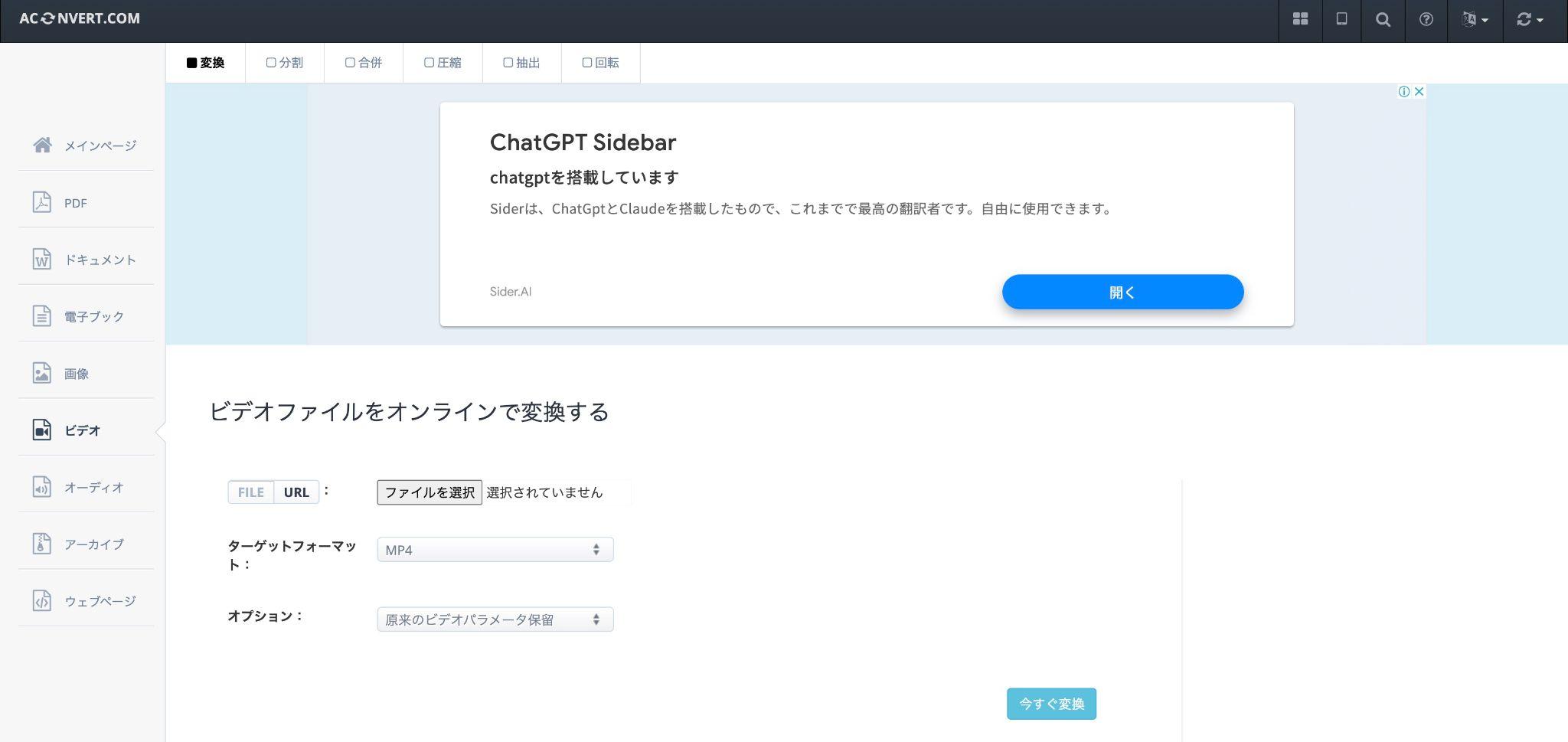1568x742 pixels.
Task: Click the video camera icon for ビデオ
Action: 42,430
